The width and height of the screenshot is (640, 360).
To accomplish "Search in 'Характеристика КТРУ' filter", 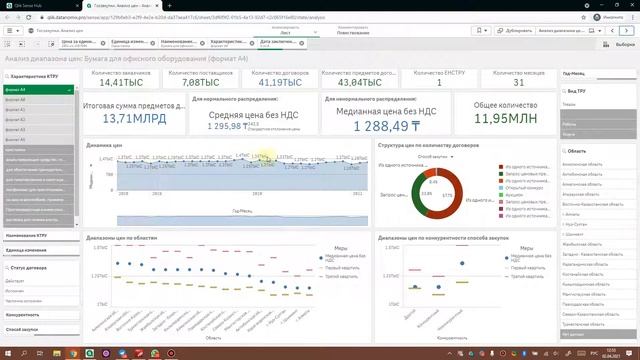I will (x=7, y=76).
